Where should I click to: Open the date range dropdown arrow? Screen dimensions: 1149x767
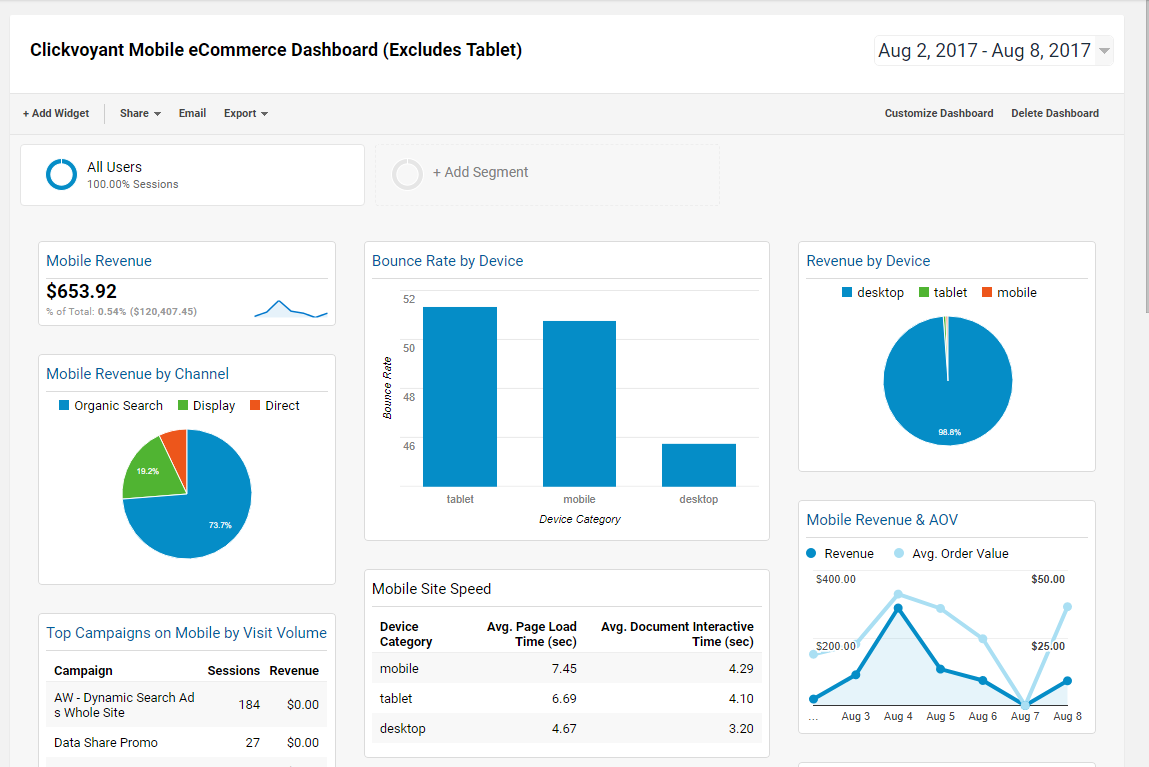pos(1104,51)
